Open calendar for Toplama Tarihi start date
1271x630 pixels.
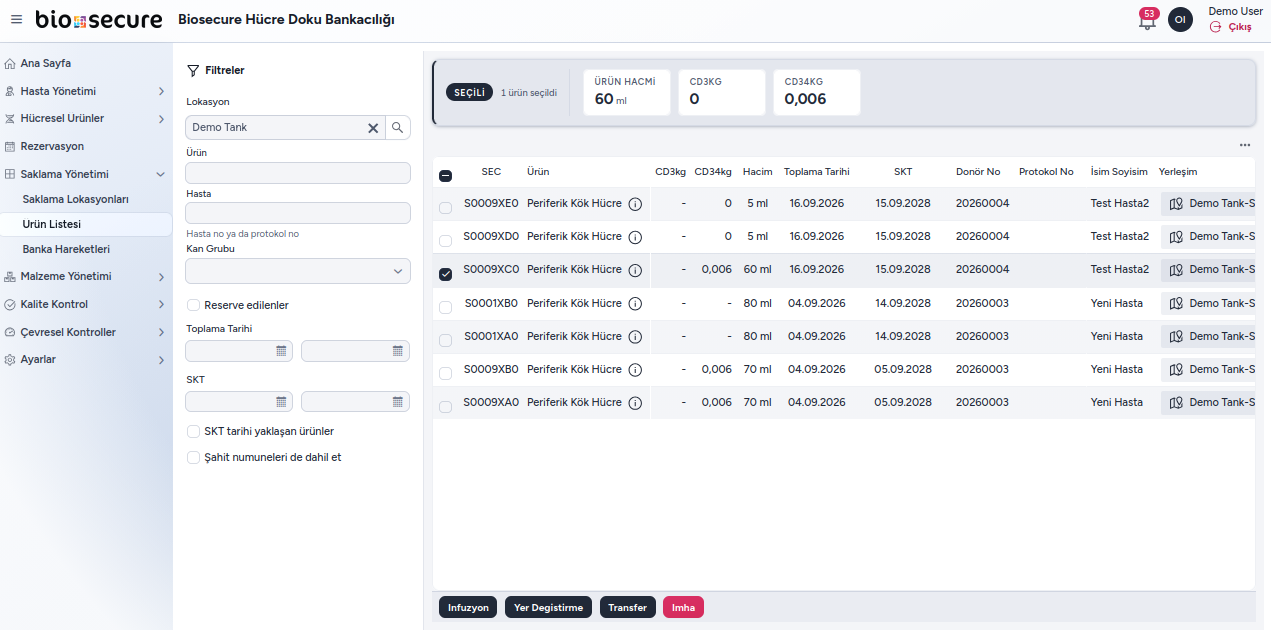click(282, 351)
